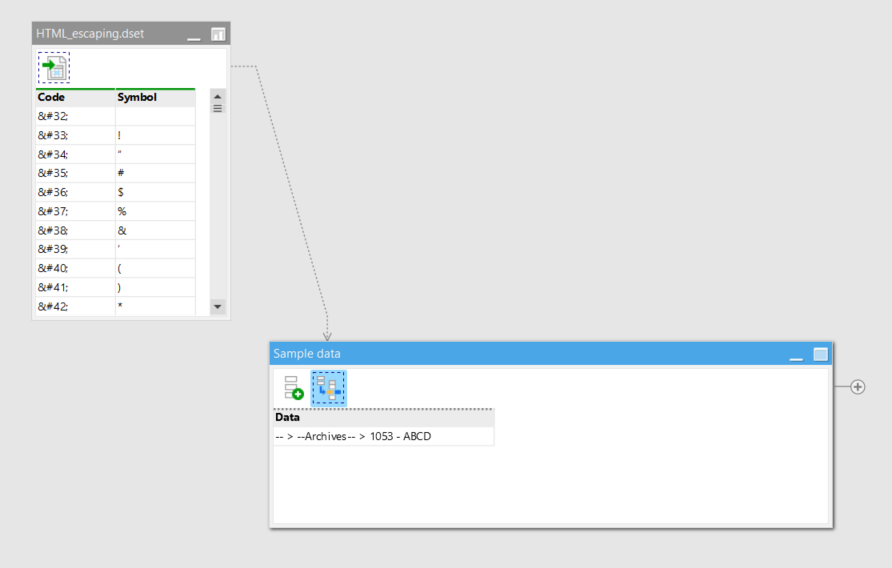892x568 pixels.
Task: Click the Data column header
Action: coord(383,418)
